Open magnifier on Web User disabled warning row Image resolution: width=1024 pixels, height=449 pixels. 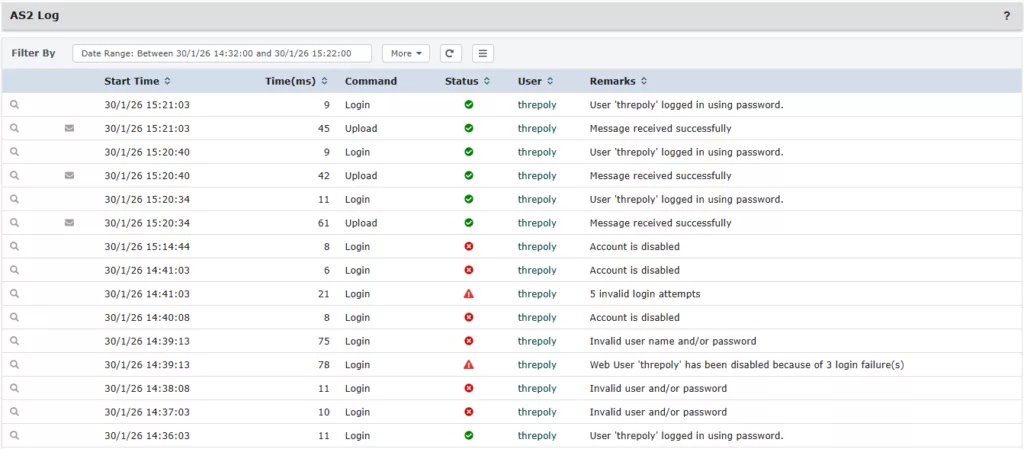[x=14, y=365]
